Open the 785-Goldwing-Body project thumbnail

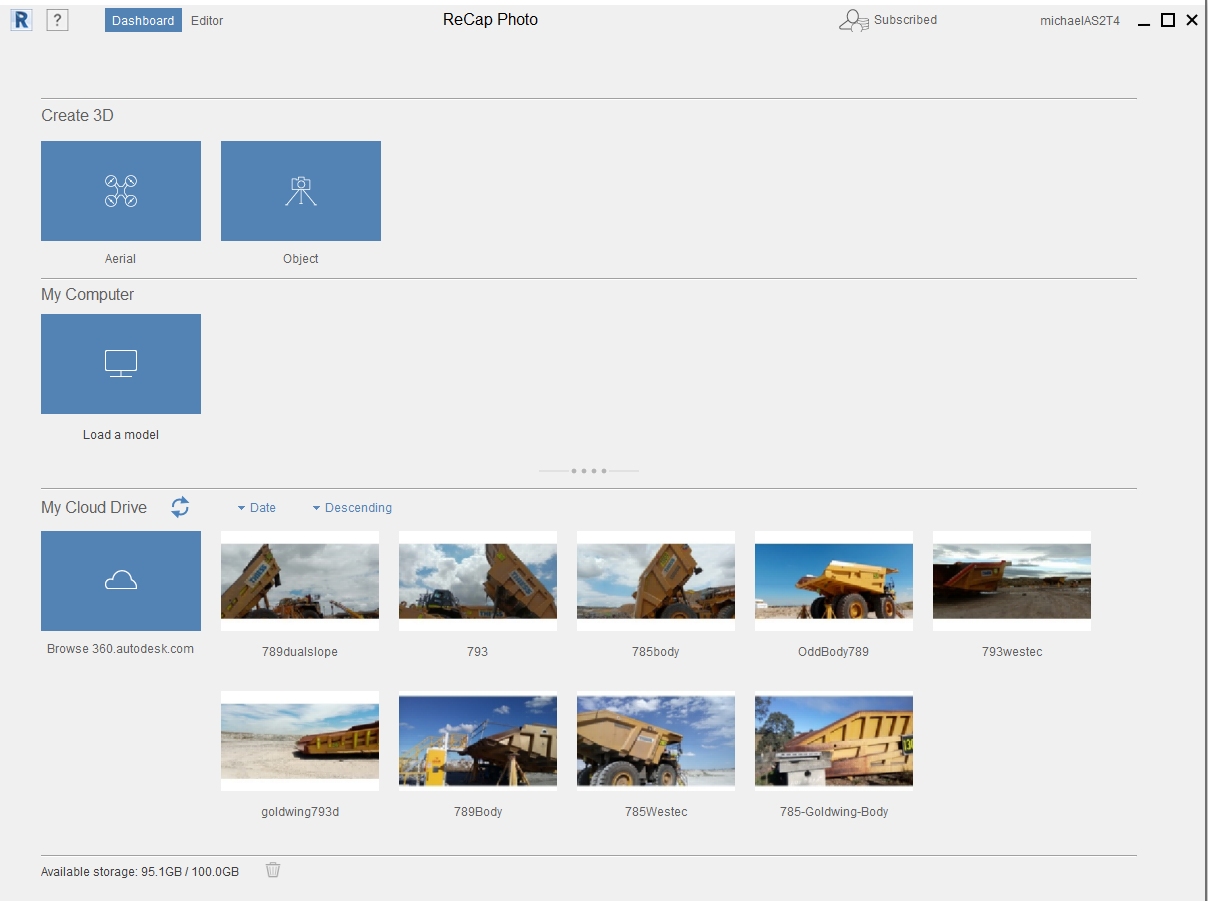(x=834, y=741)
